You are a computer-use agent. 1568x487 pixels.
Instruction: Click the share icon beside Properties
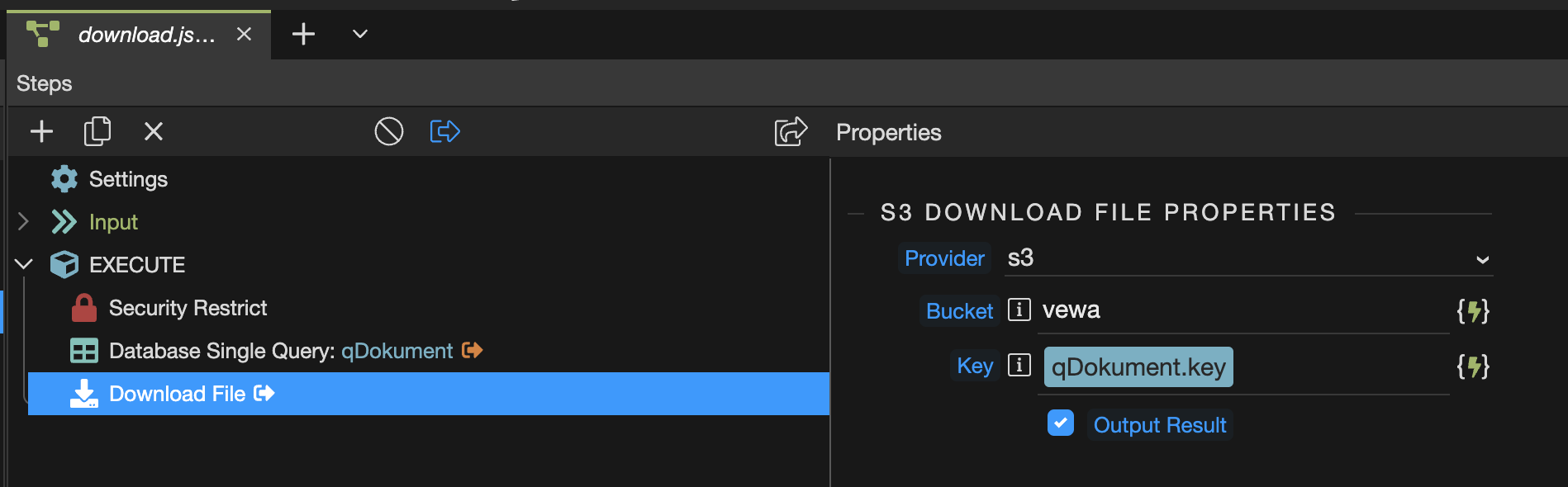tap(791, 131)
